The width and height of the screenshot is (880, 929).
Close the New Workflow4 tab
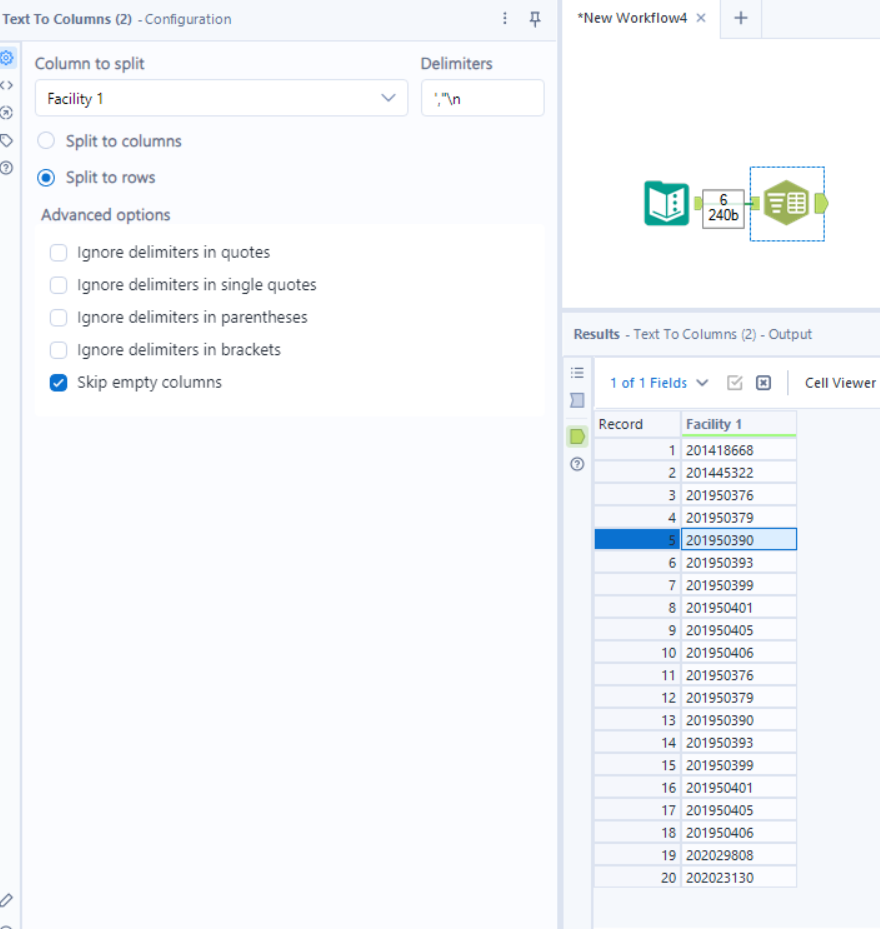(701, 18)
